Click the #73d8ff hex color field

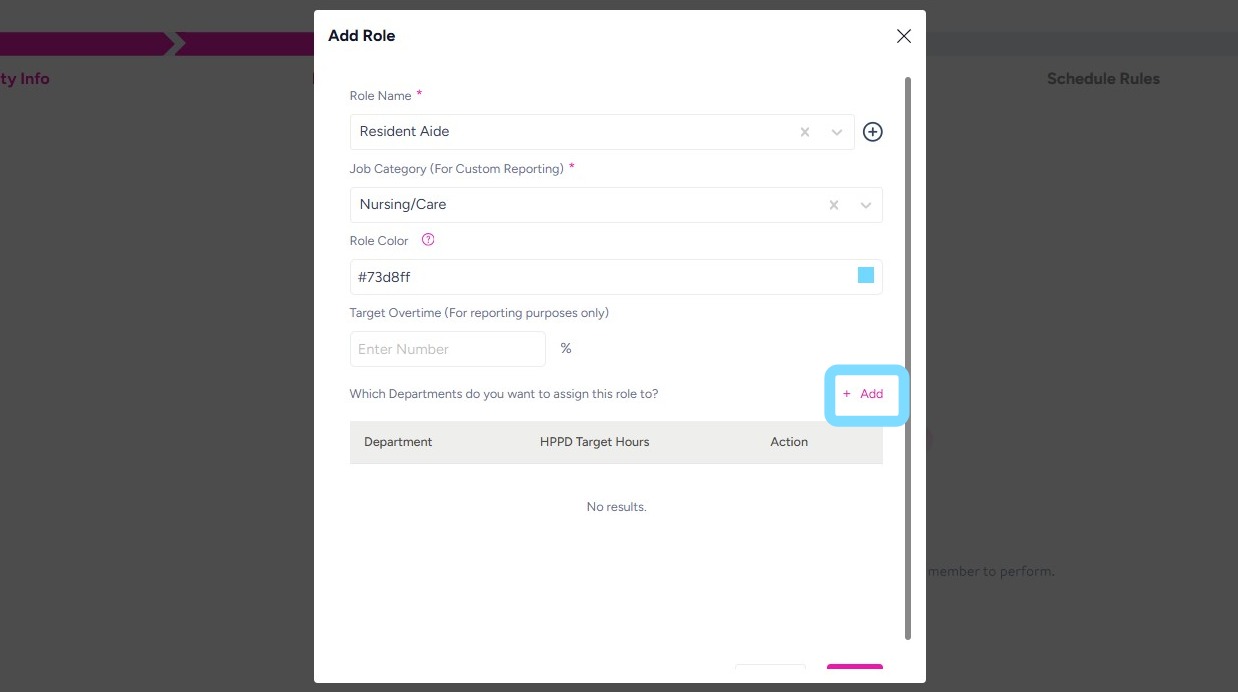point(600,277)
